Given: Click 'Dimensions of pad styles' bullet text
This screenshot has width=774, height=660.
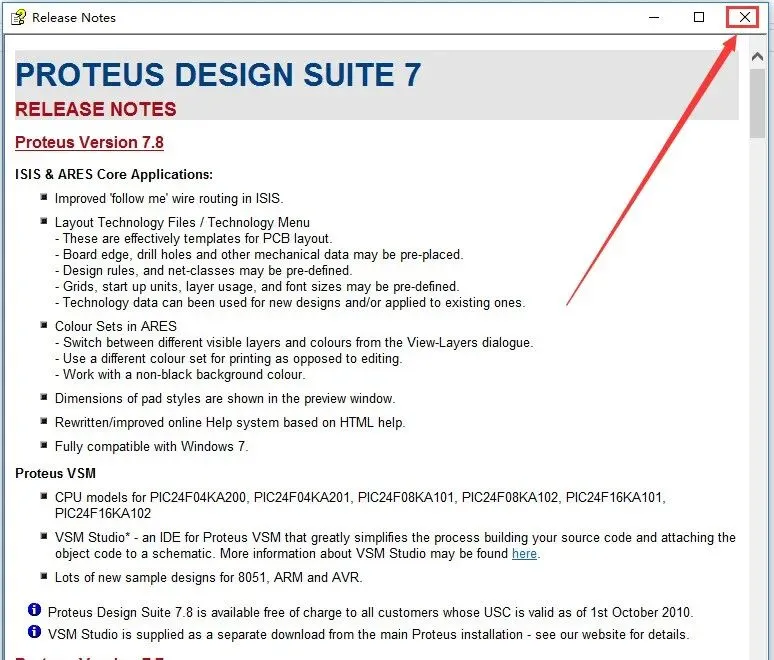Looking at the screenshot, I should pyautogui.click(x=225, y=398).
